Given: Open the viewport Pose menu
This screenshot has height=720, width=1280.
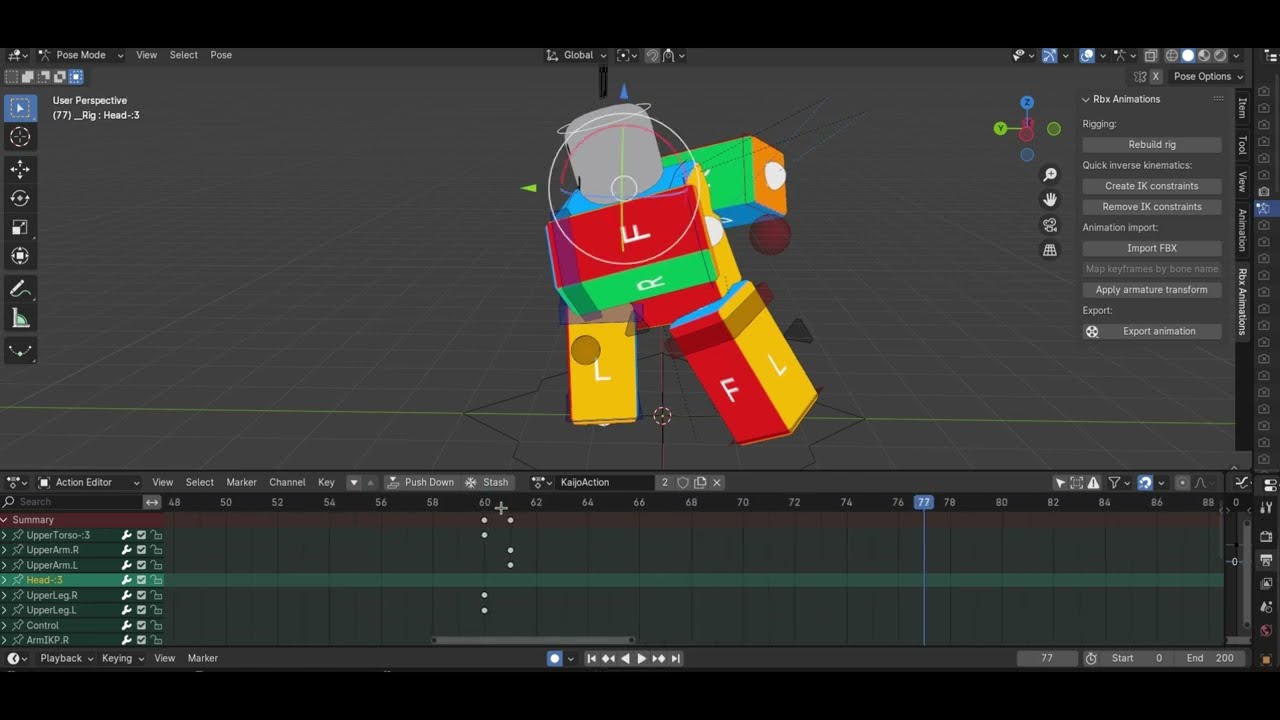Looking at the screenshot, I should 221,55.
